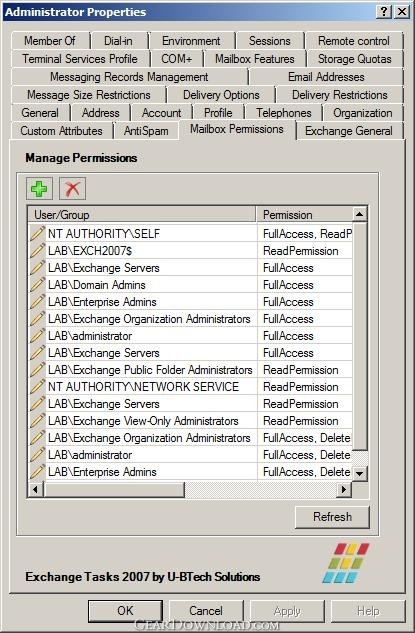Open the Telephones tab

283,113
